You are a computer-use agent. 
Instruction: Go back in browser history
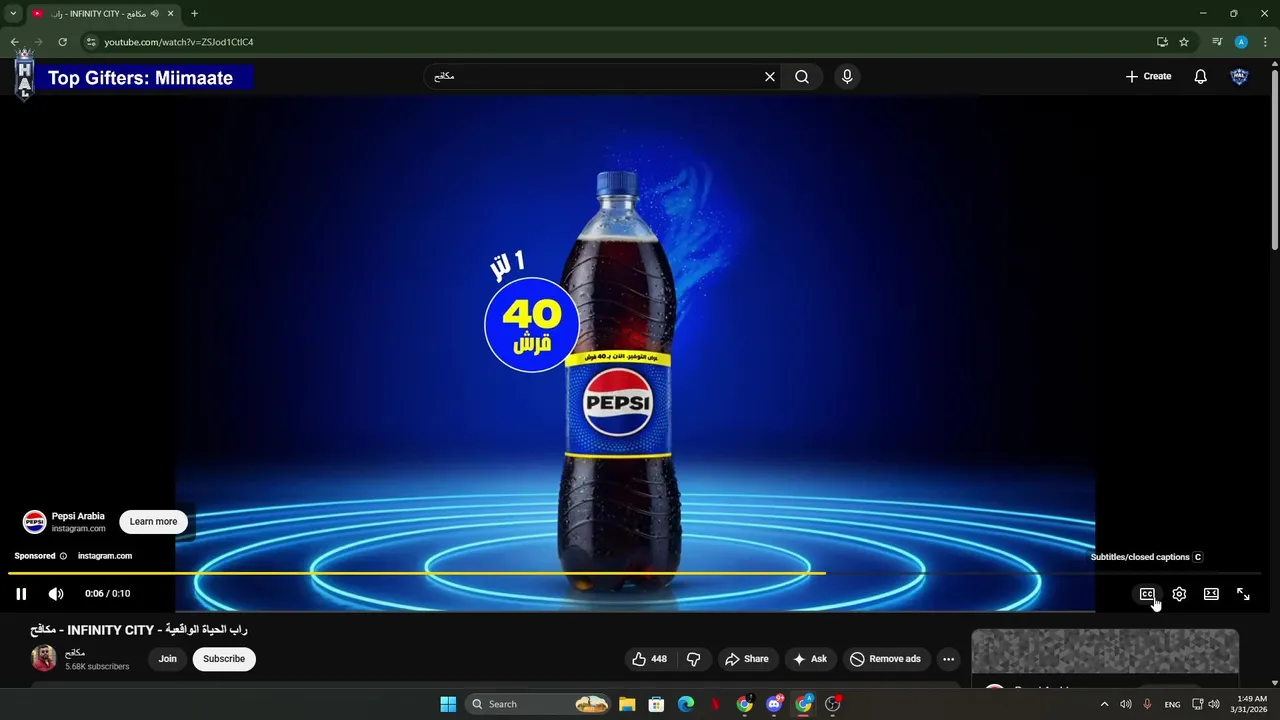click(x=14, y=42)
